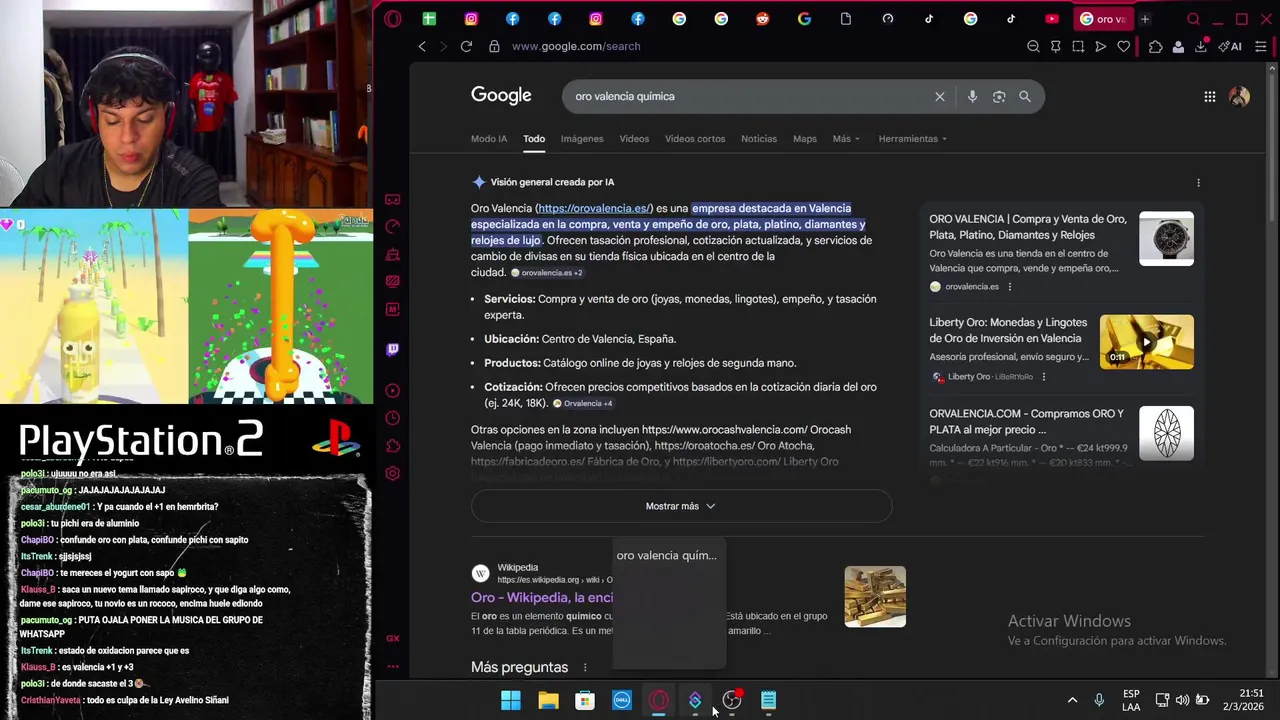This screenshot has width=1280, height=720.
Task: Bookmark page with the heart icon
Action: (1123, 46)
